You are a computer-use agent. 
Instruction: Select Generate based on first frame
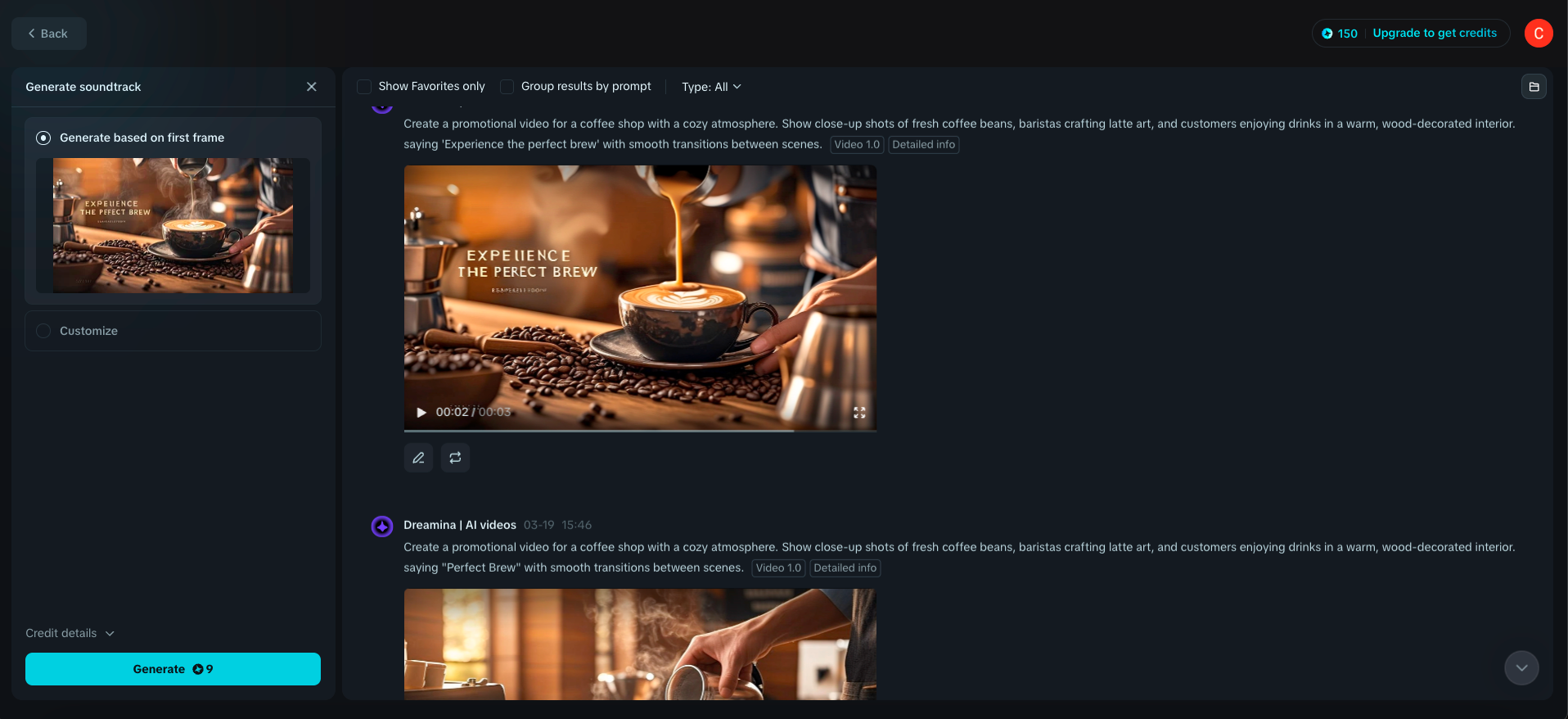43,138
